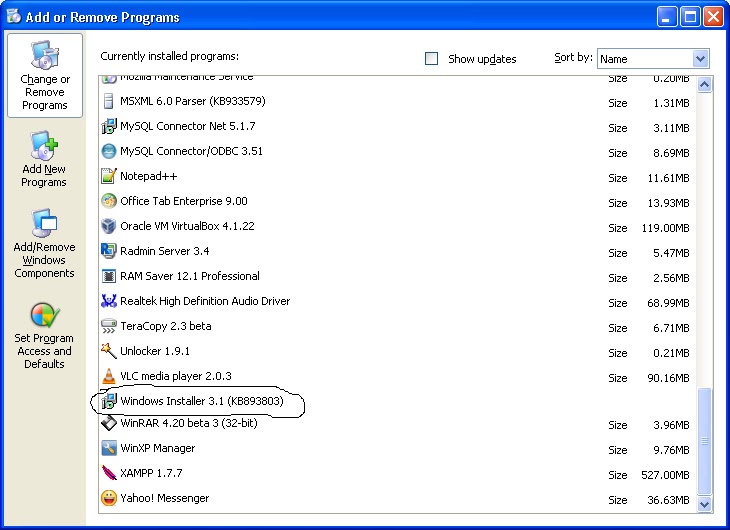Select the XAMPP 1.7.7 entry
The image size is (730, 530).
396,474
